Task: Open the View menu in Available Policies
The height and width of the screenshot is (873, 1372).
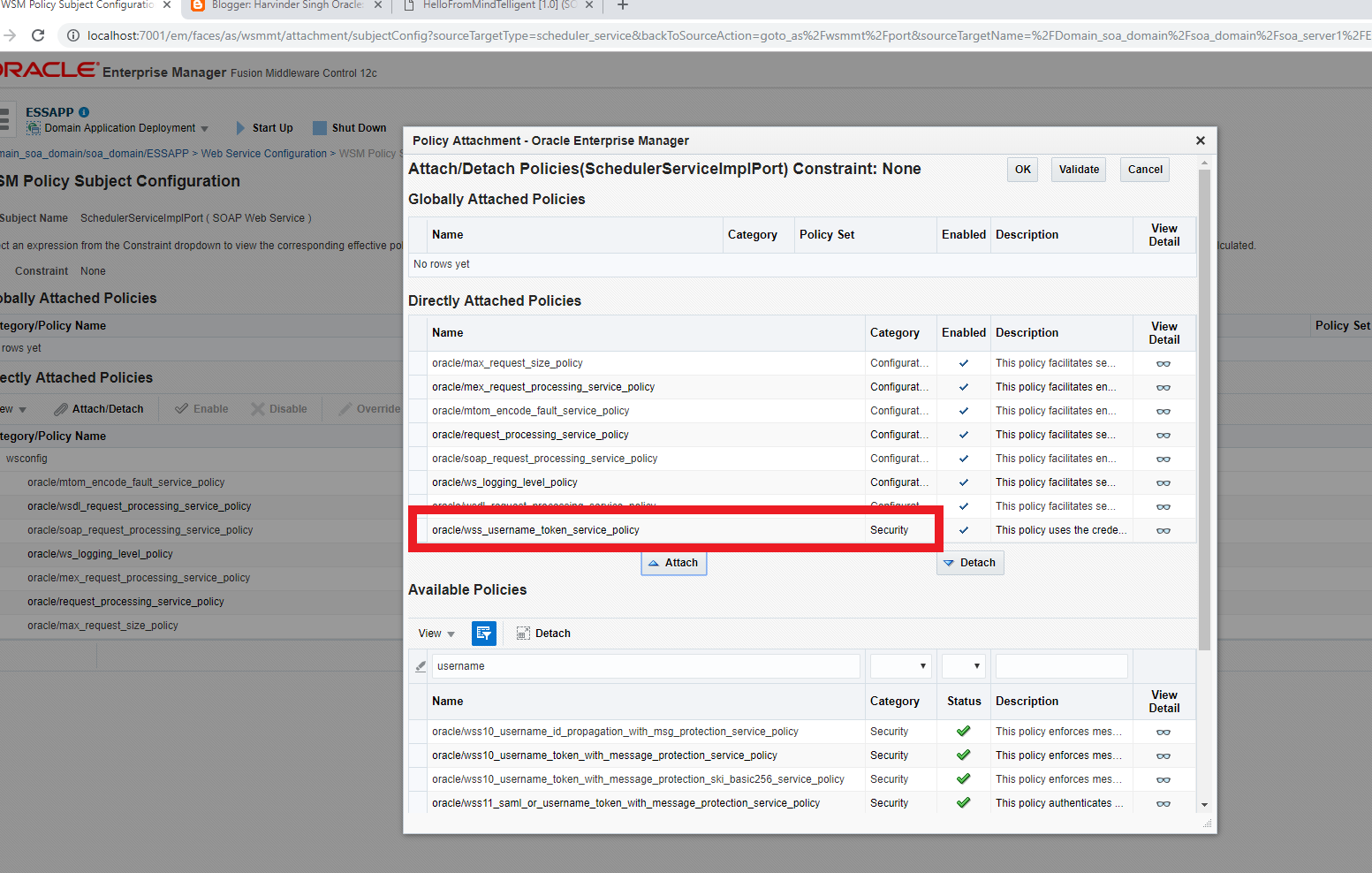Action: tap(436, 634)
